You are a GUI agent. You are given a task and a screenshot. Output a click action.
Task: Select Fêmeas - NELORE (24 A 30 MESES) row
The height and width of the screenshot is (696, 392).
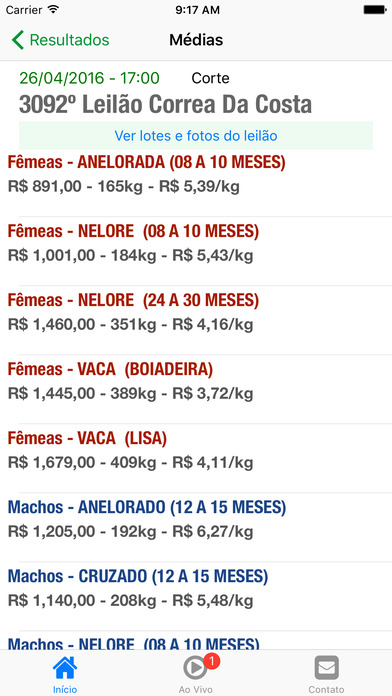click(x=196, y=320)
